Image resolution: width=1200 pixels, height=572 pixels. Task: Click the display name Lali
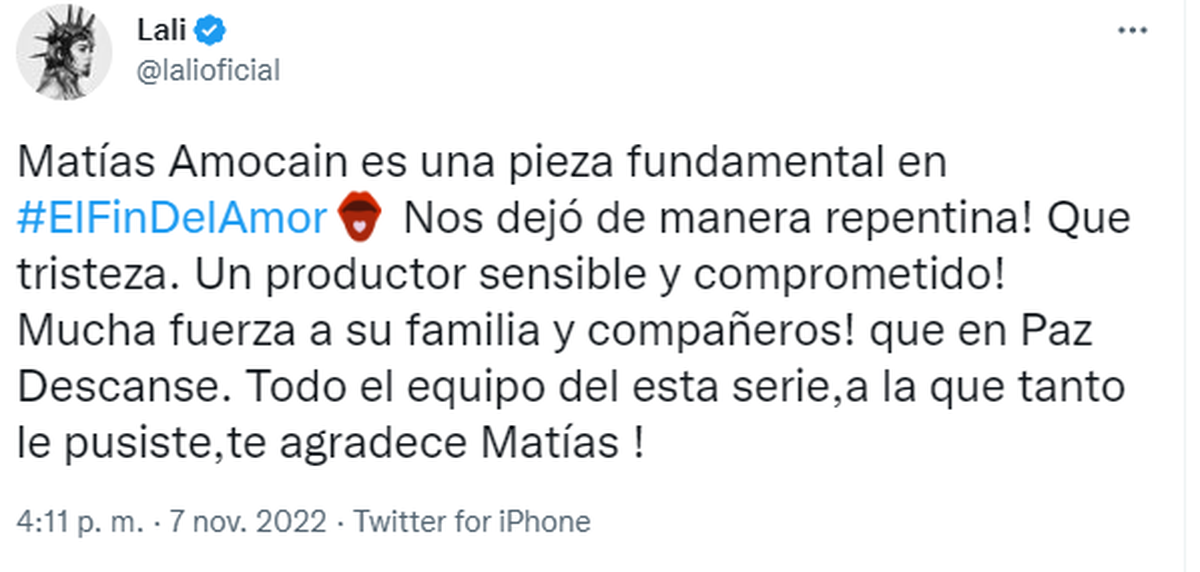(161, 32)
